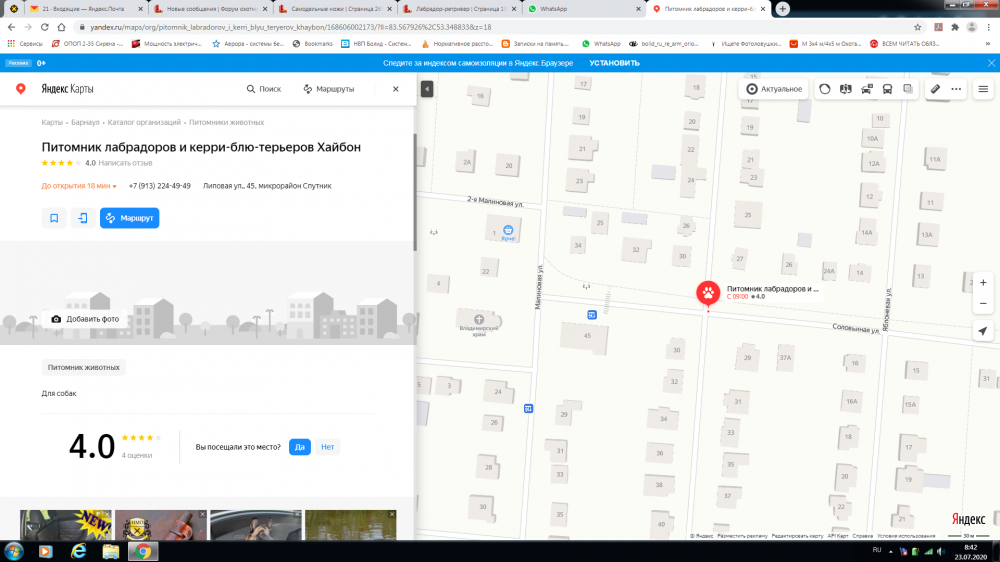Click the send-to-phone icon button
Image resolution: width=1000 pixels, height=562 pixels.
point(83,218)
